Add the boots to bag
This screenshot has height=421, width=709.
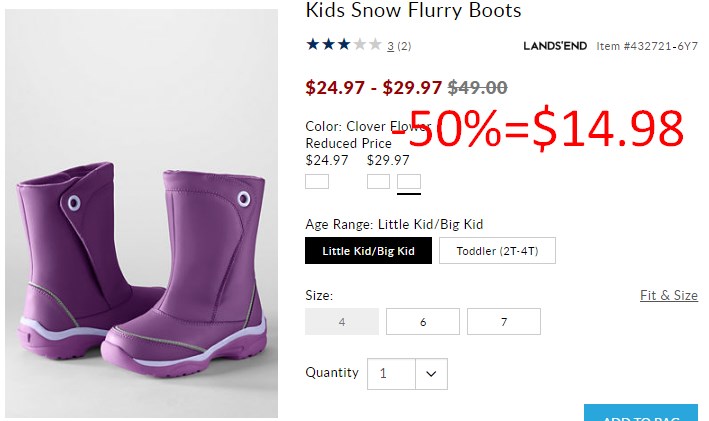641,413
